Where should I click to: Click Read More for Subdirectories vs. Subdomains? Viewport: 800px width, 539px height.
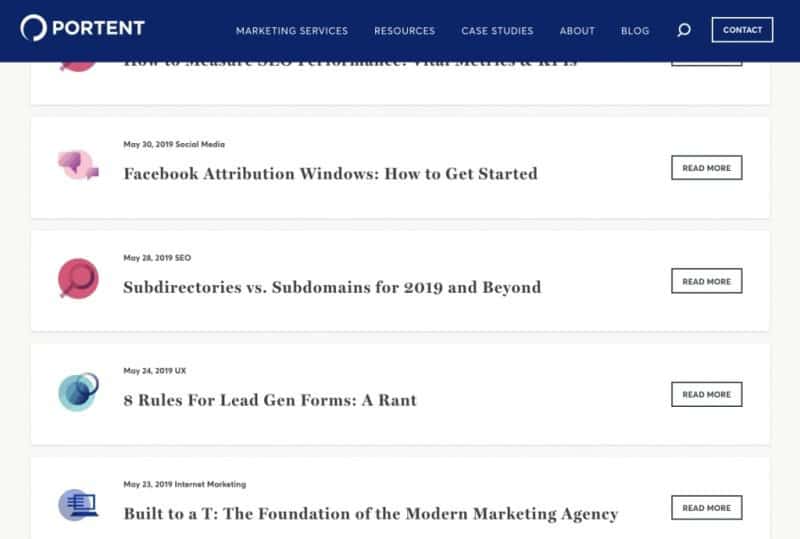point(707,281)
